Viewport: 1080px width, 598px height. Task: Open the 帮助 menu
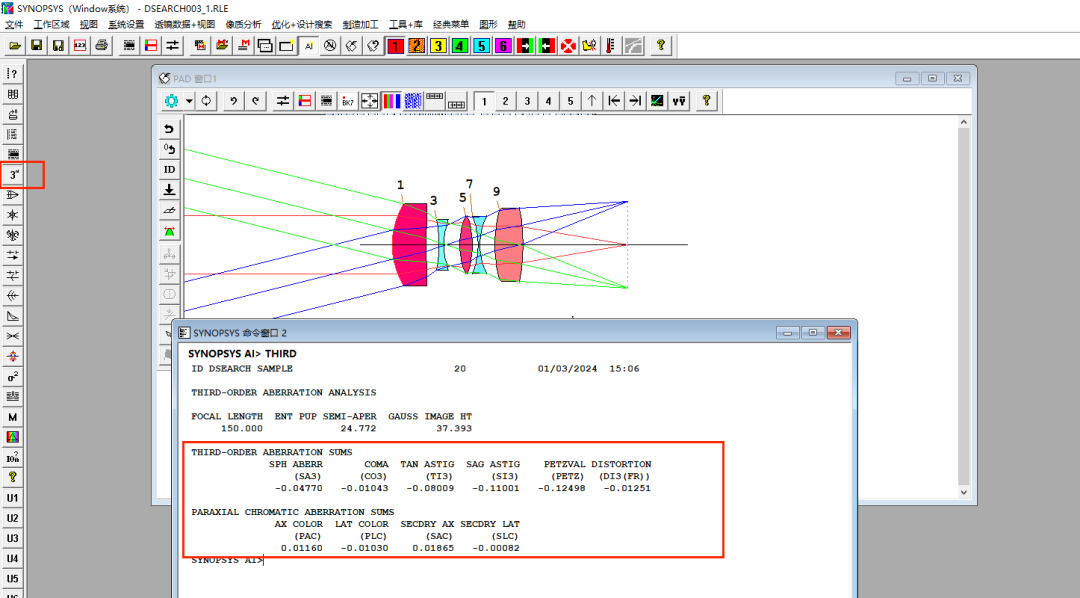[517, 24]
